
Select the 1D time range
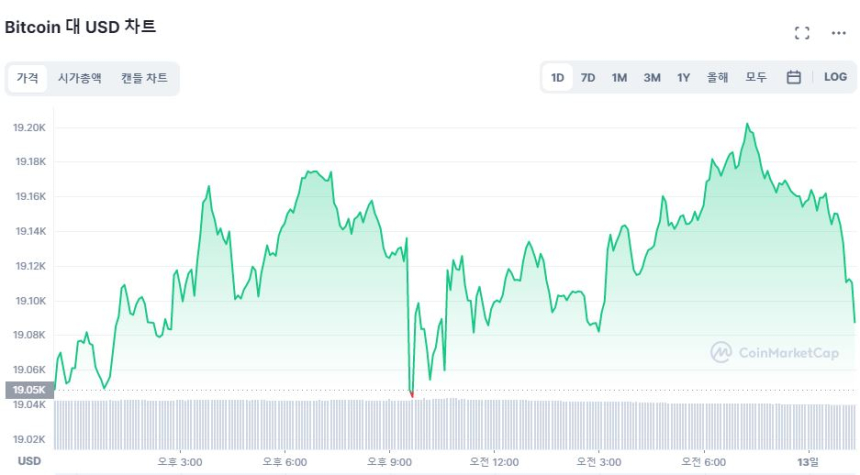(x=558, y=77)
